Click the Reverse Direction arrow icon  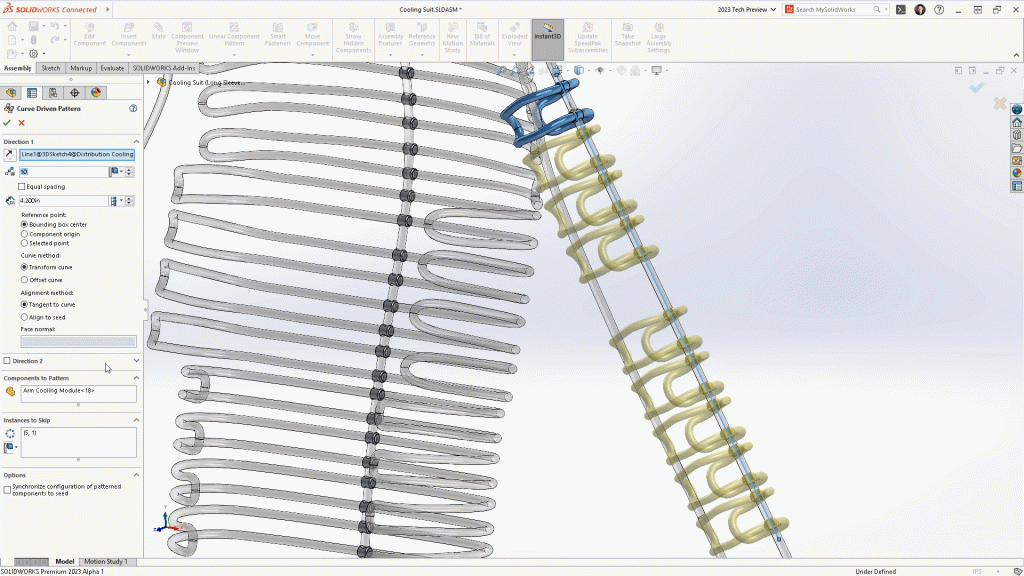pyautogui.click(x=9, y=155)
